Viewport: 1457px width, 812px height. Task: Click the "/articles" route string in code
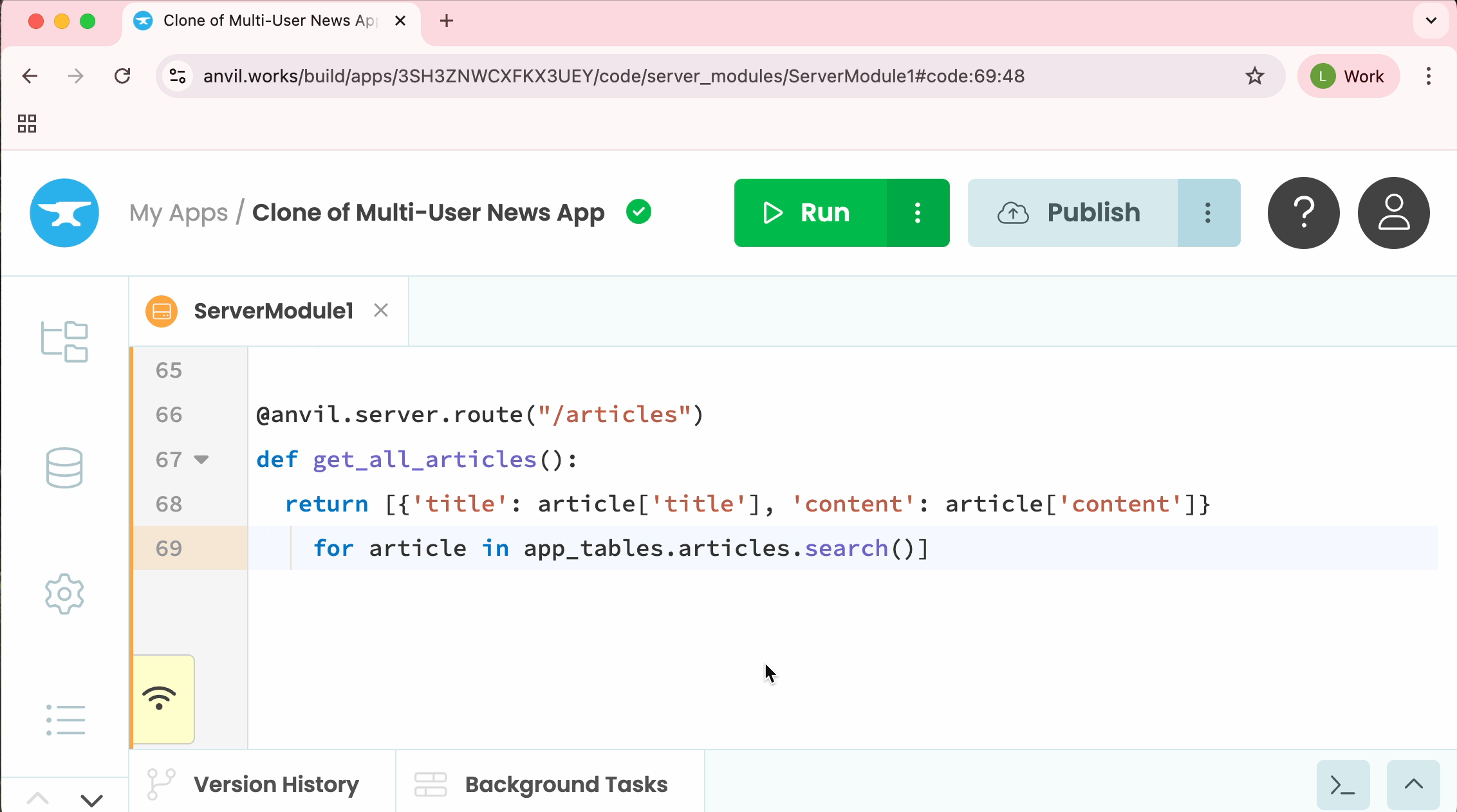pyautogui.click(x=614, y=415)
